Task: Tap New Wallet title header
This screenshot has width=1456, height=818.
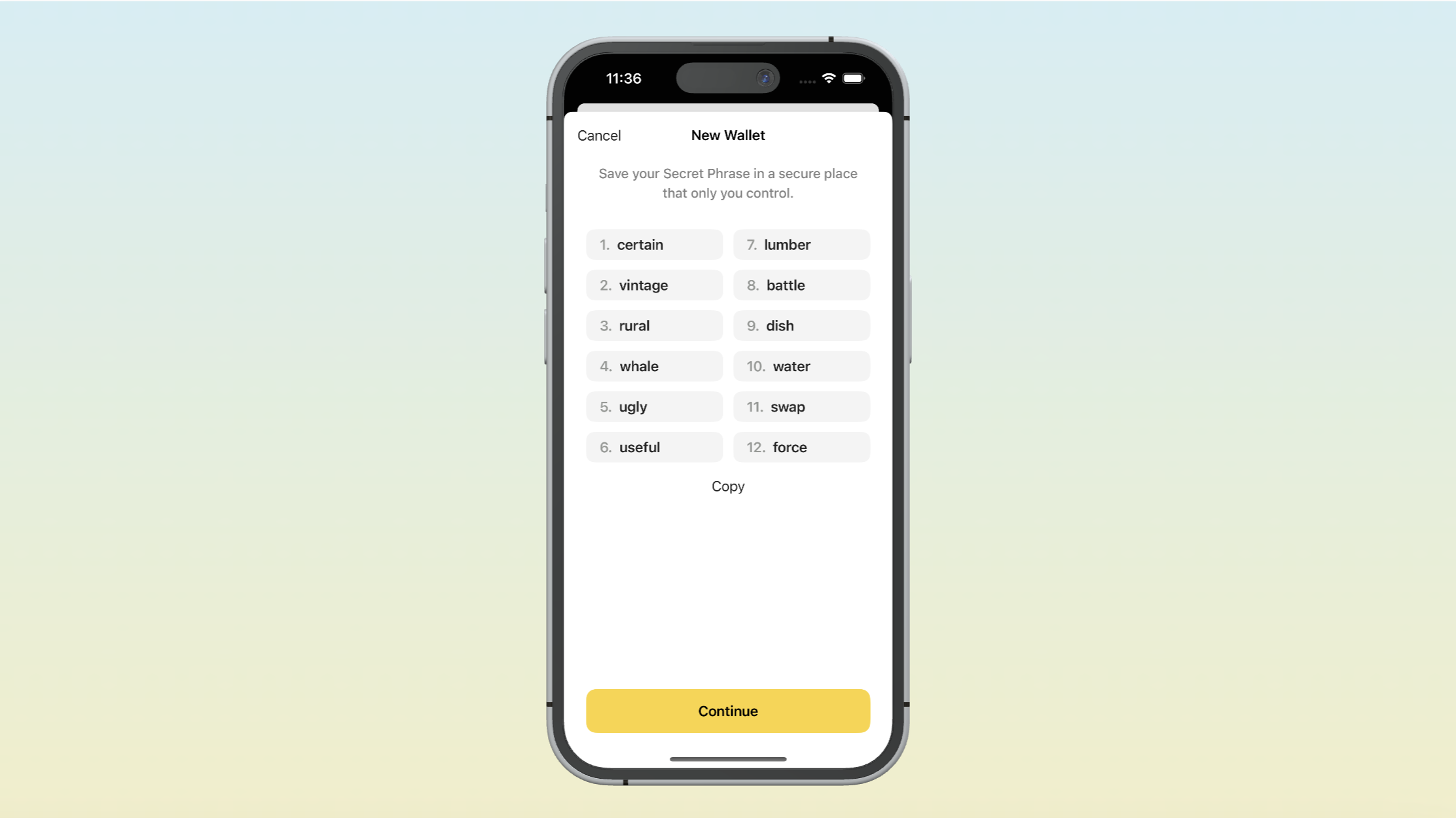Action: 728,135
